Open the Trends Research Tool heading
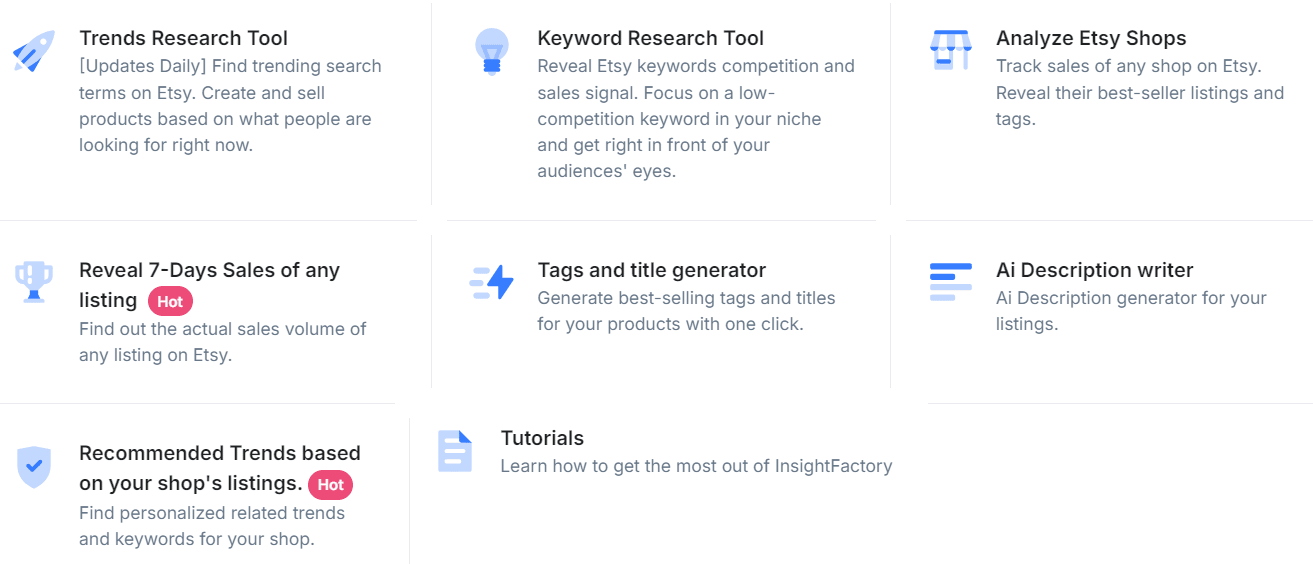The image size is (1313, 564). (x=183, y=39)
